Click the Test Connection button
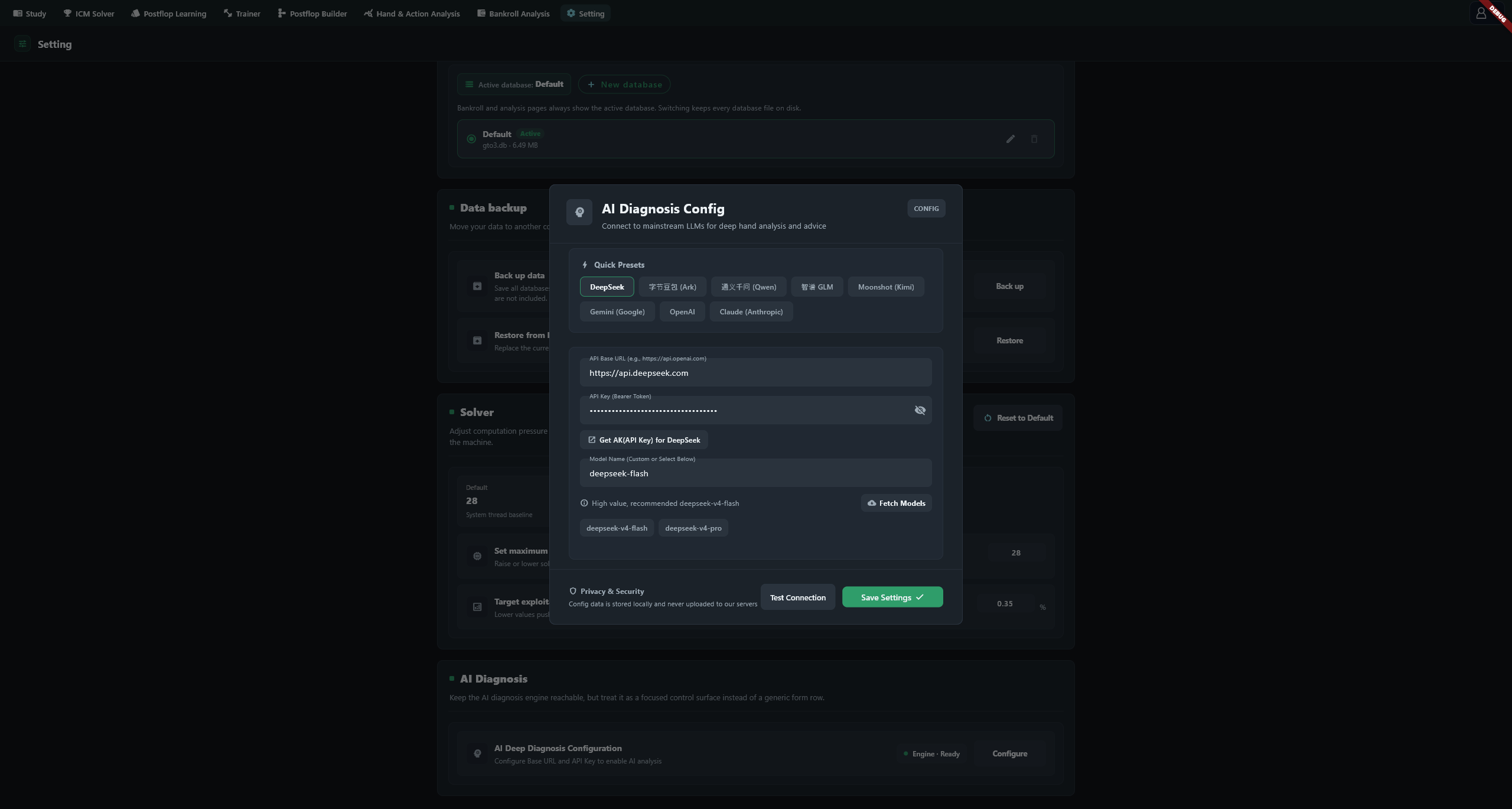This screenshot has width=1512, height=809. coord(797,597)
